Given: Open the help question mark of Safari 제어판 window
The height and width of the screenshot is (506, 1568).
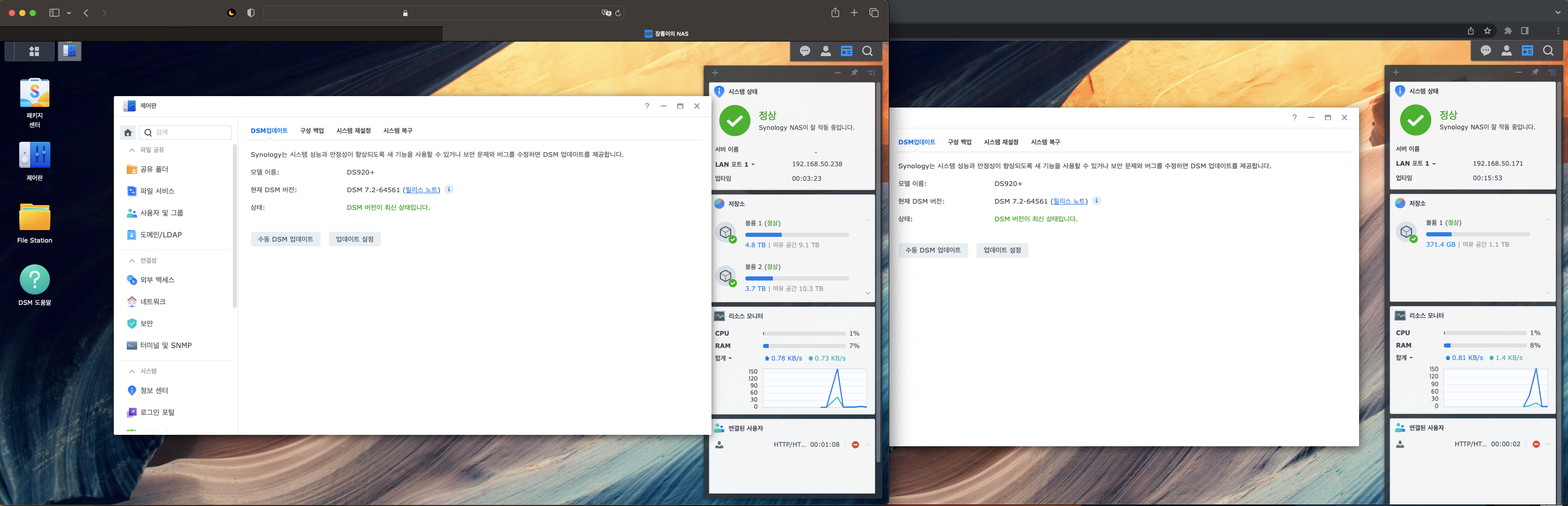Looking at the screenshot, I should pyautogui.click(x=647, y=106).
